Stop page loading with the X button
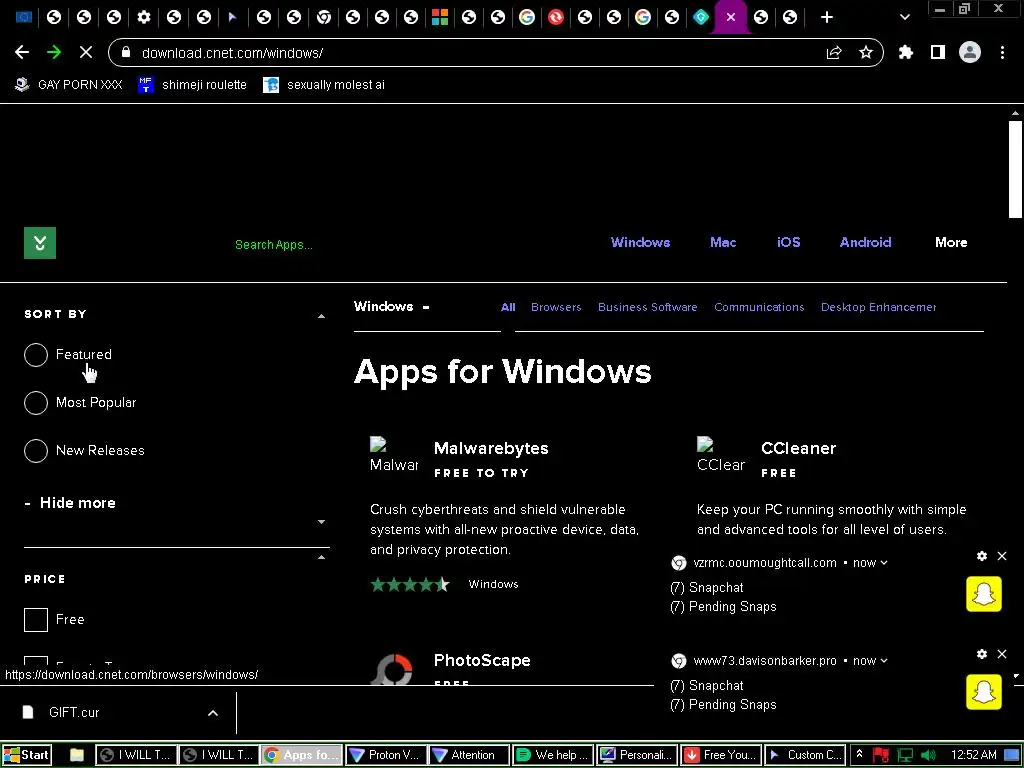Screen dimensions: 1024x768 (86, 52)
